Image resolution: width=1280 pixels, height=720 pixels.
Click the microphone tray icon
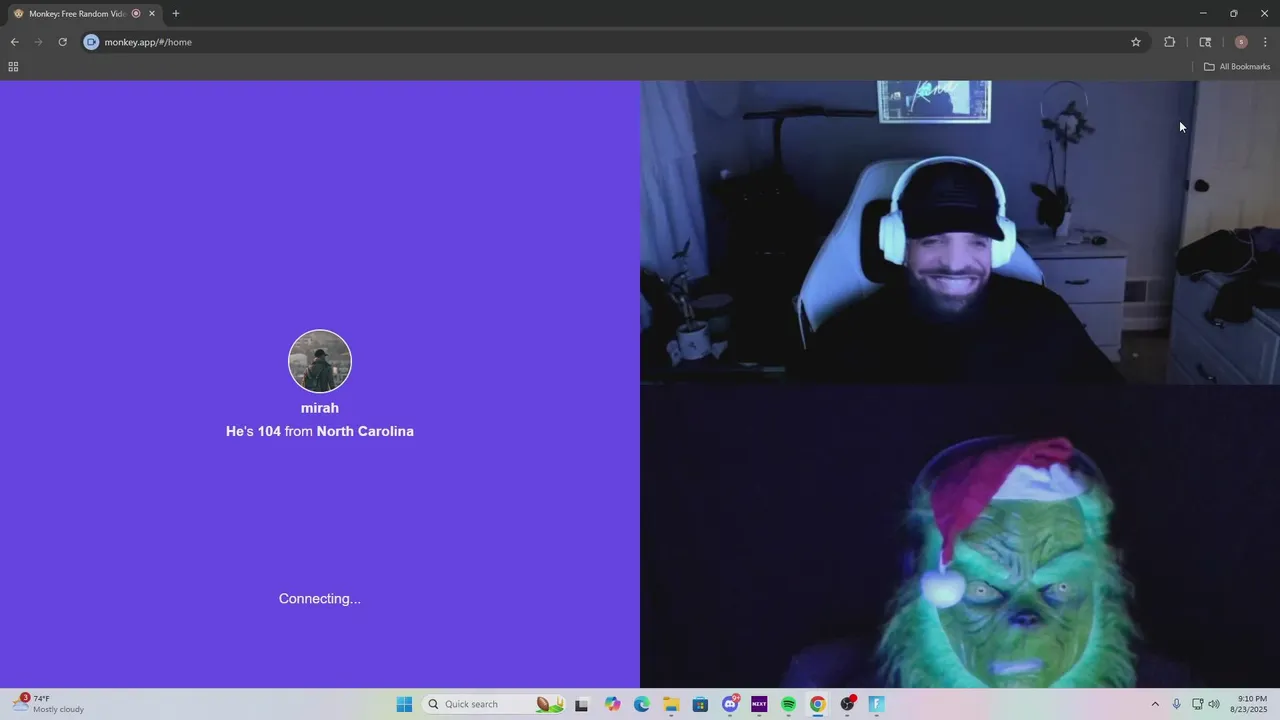tap(1176, 704)
